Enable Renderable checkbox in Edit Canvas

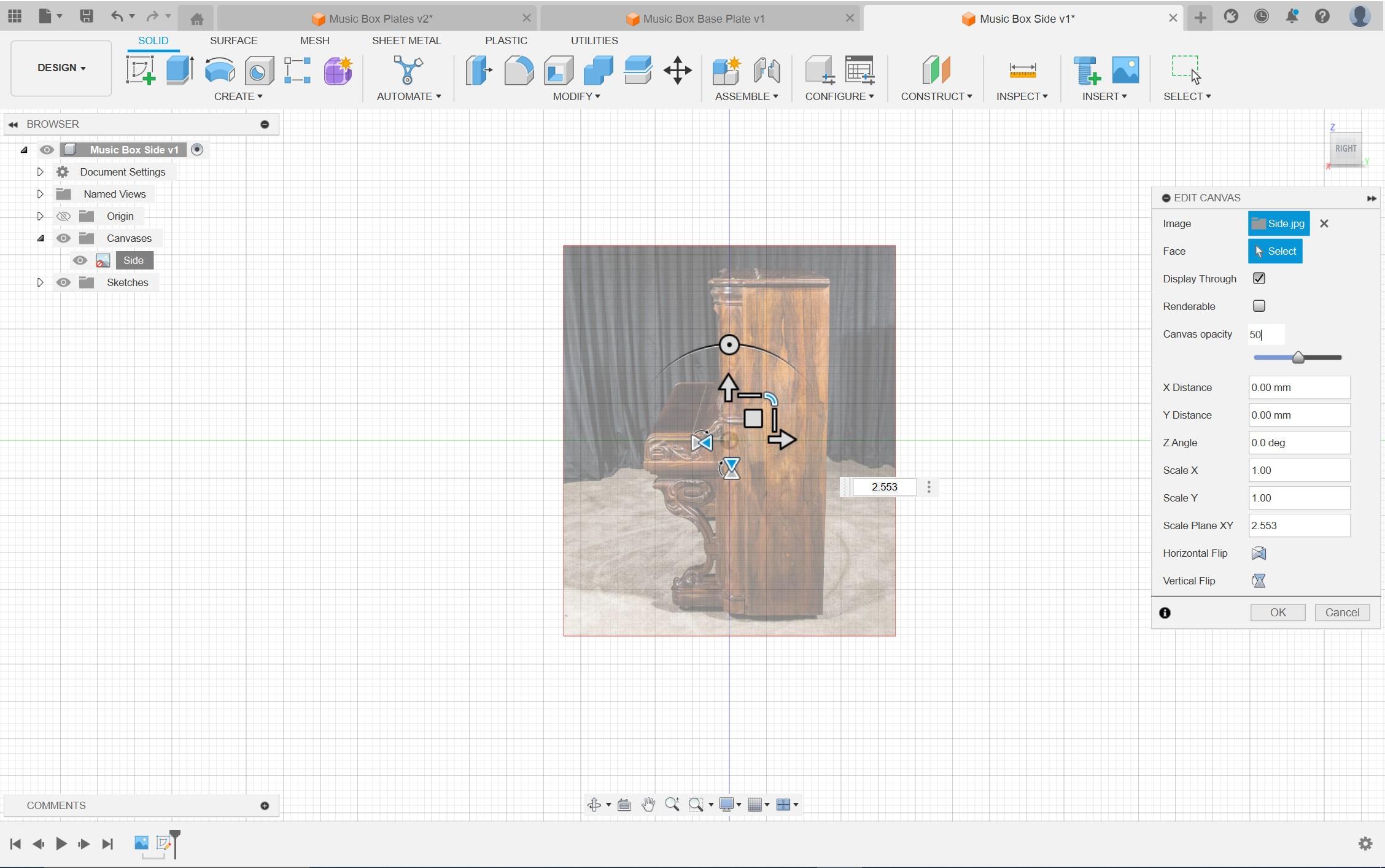1258,306
